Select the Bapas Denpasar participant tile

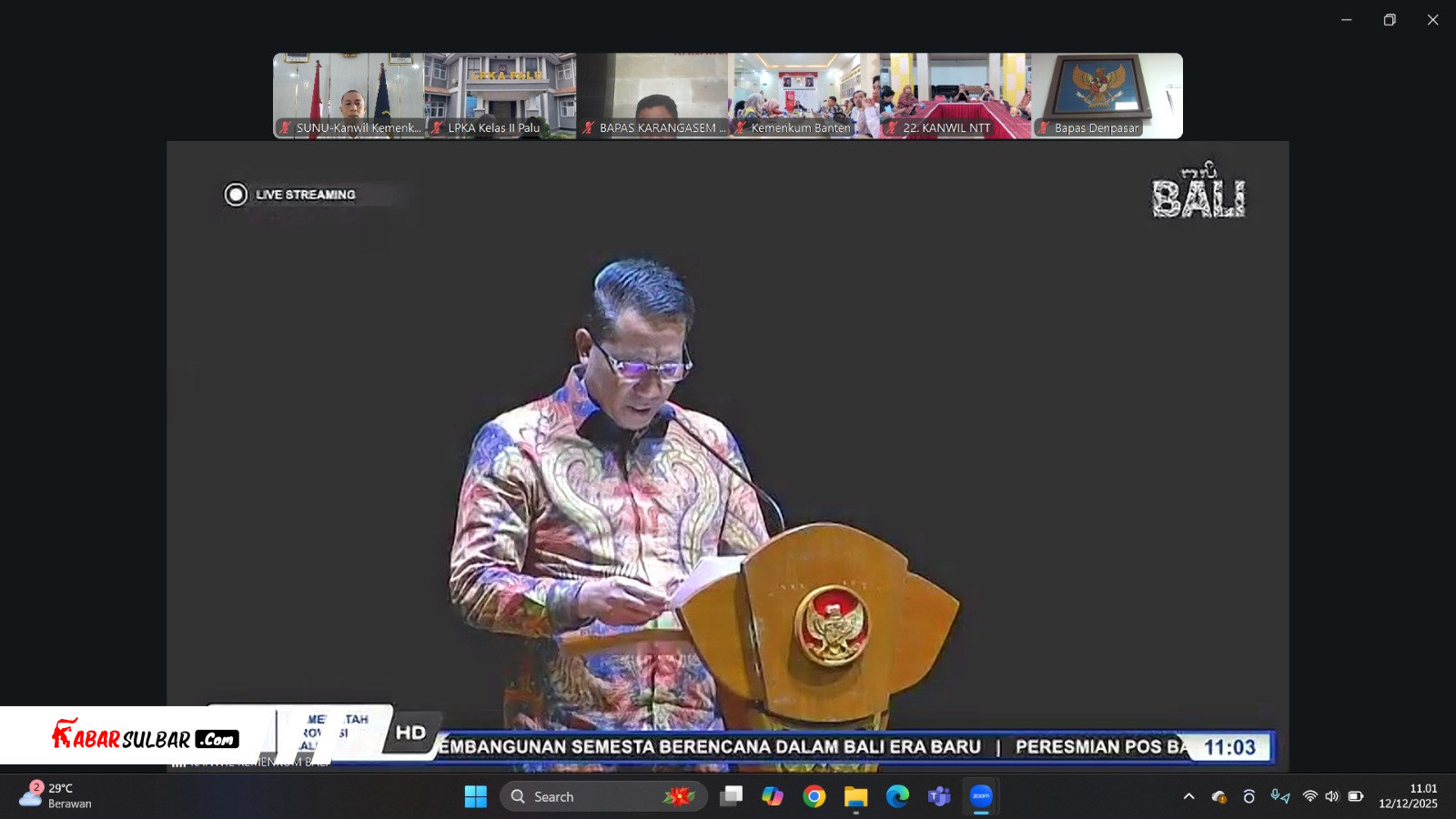(x=1107, y=96)
